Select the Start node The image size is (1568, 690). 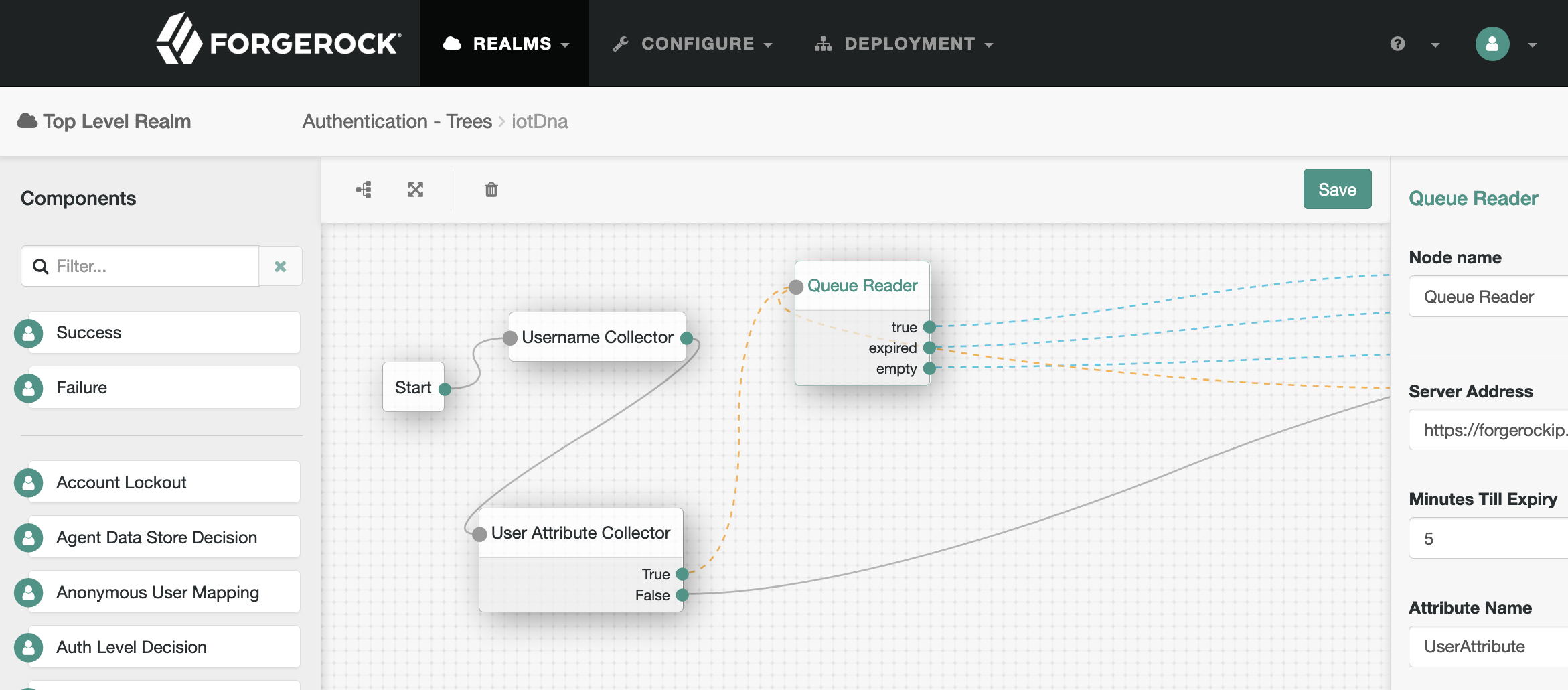click(x=413, y=387)
